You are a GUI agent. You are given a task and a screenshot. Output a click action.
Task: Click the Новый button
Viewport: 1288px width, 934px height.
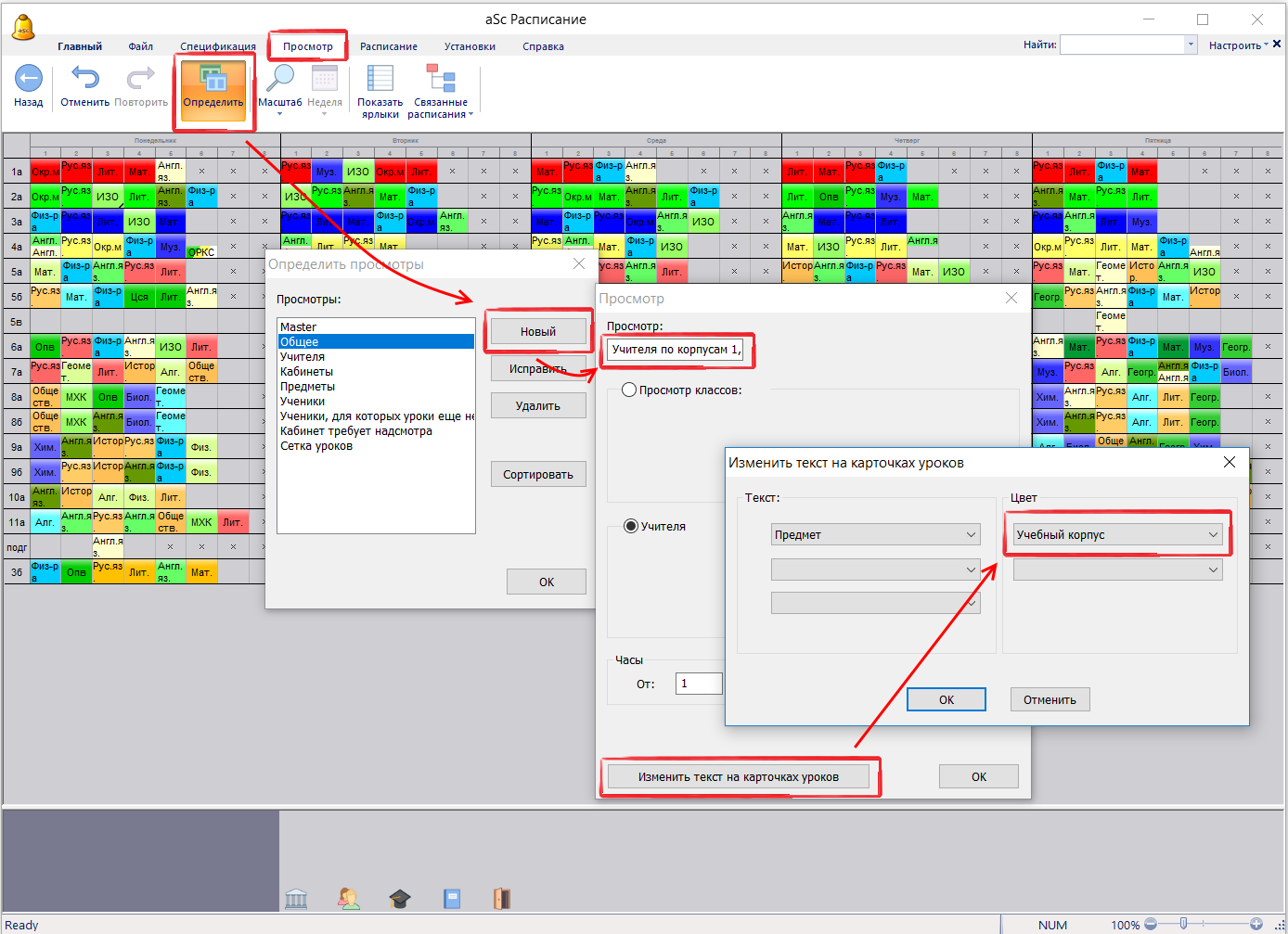click(x=537, y=331)
